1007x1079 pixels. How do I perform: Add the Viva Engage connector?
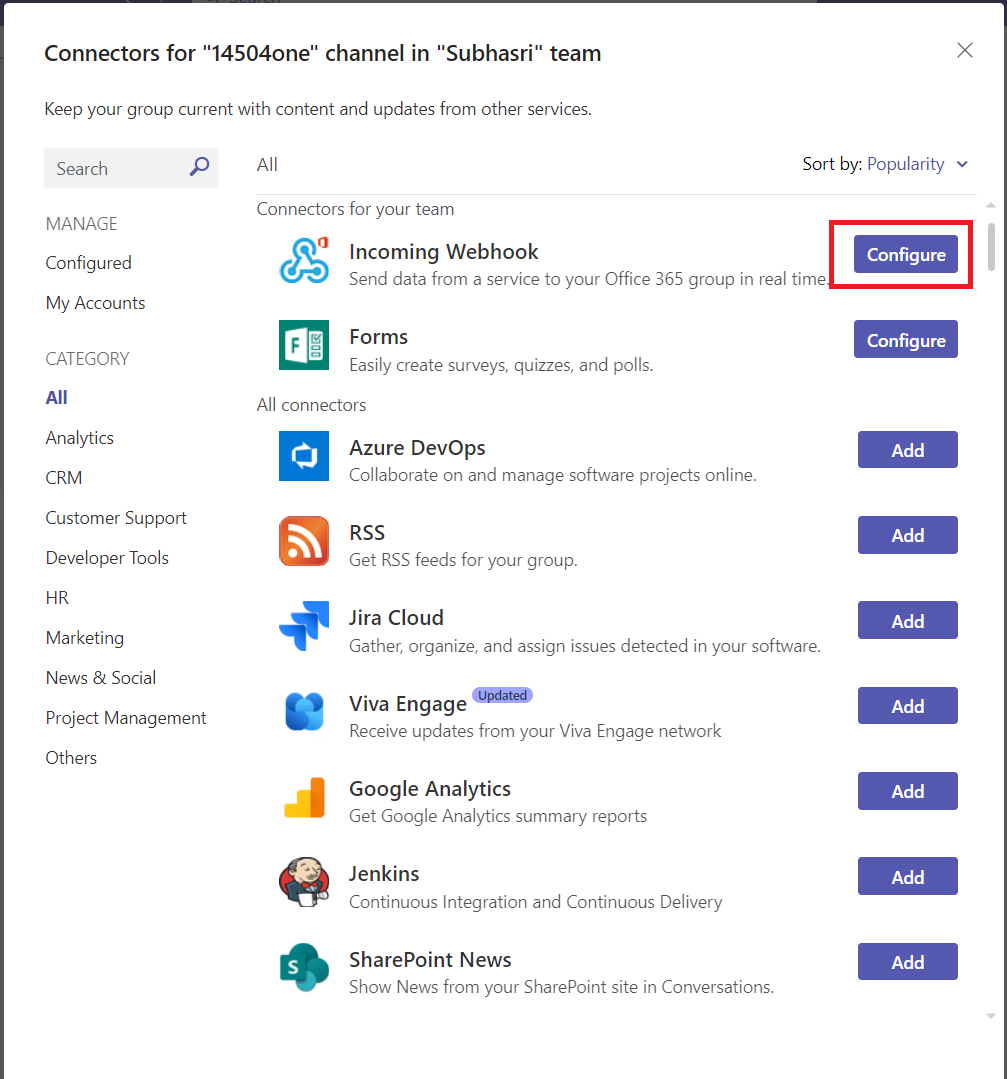[907, 705]
